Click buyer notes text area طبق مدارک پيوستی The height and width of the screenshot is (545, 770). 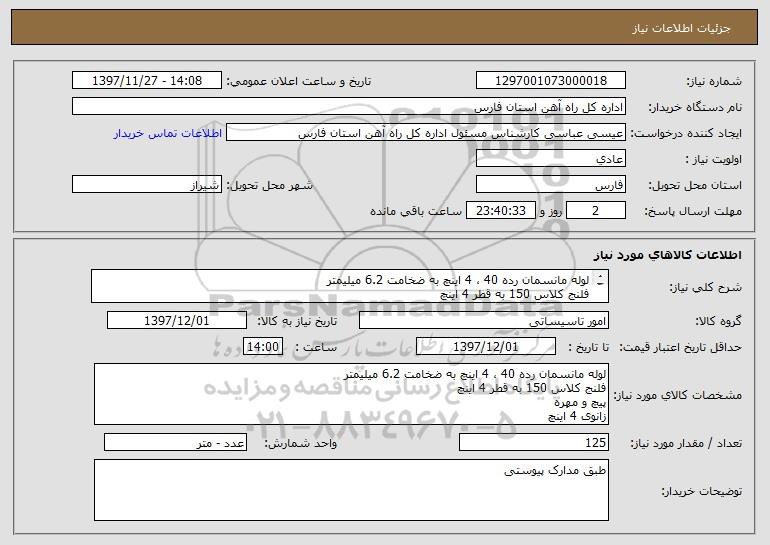tap(351, 490)
